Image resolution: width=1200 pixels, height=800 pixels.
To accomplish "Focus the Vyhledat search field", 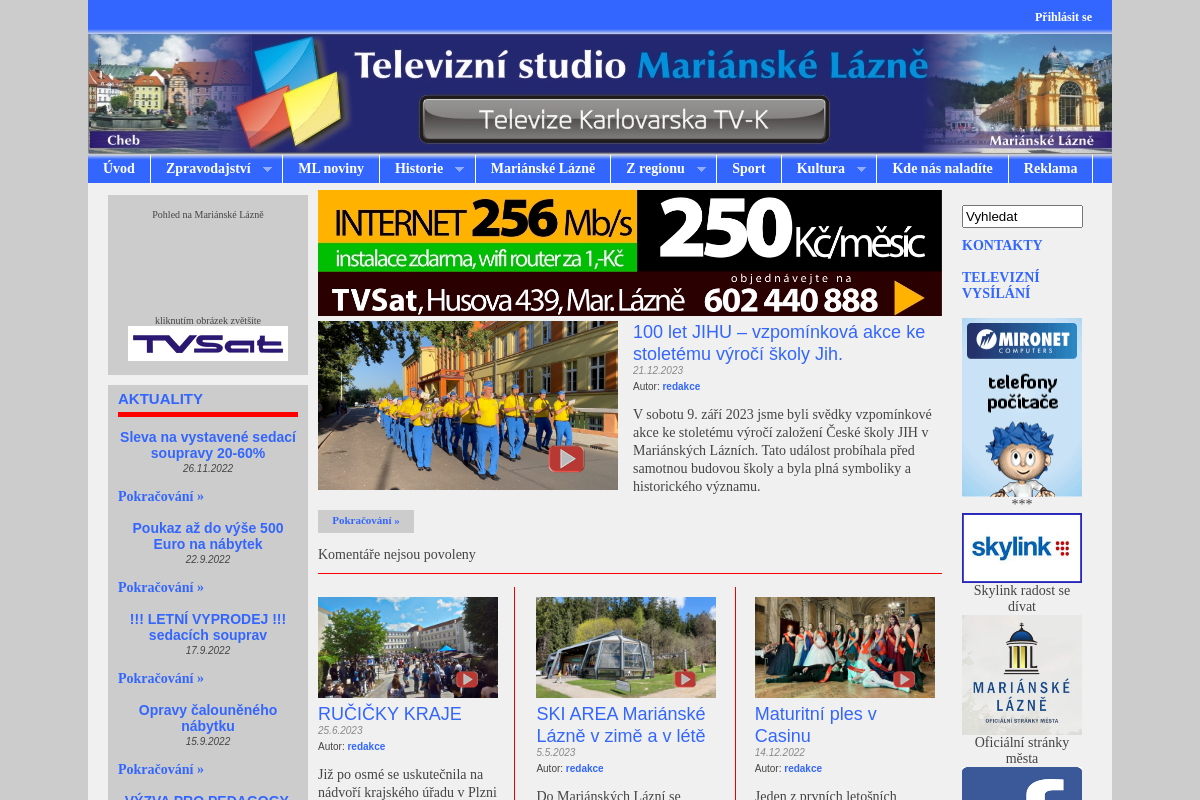I will (1022, 216).
